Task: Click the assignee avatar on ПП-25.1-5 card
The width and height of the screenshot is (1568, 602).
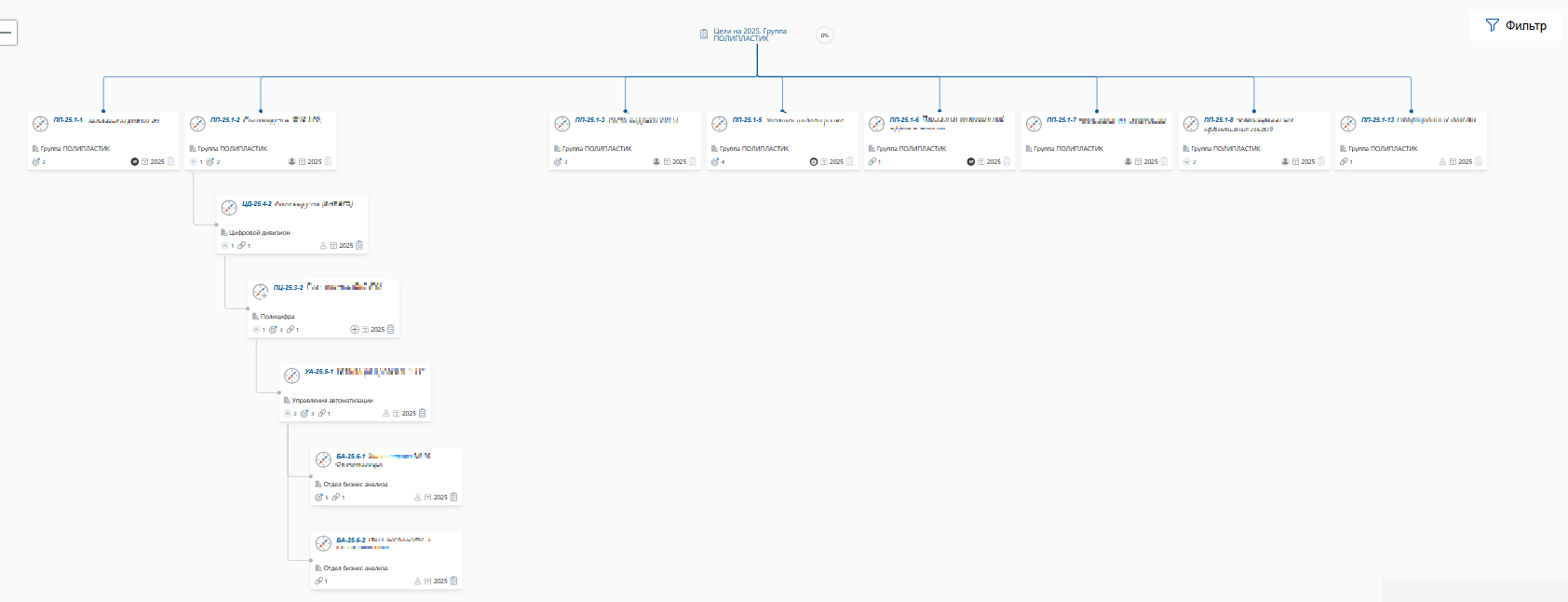Action: click(813, 162)
